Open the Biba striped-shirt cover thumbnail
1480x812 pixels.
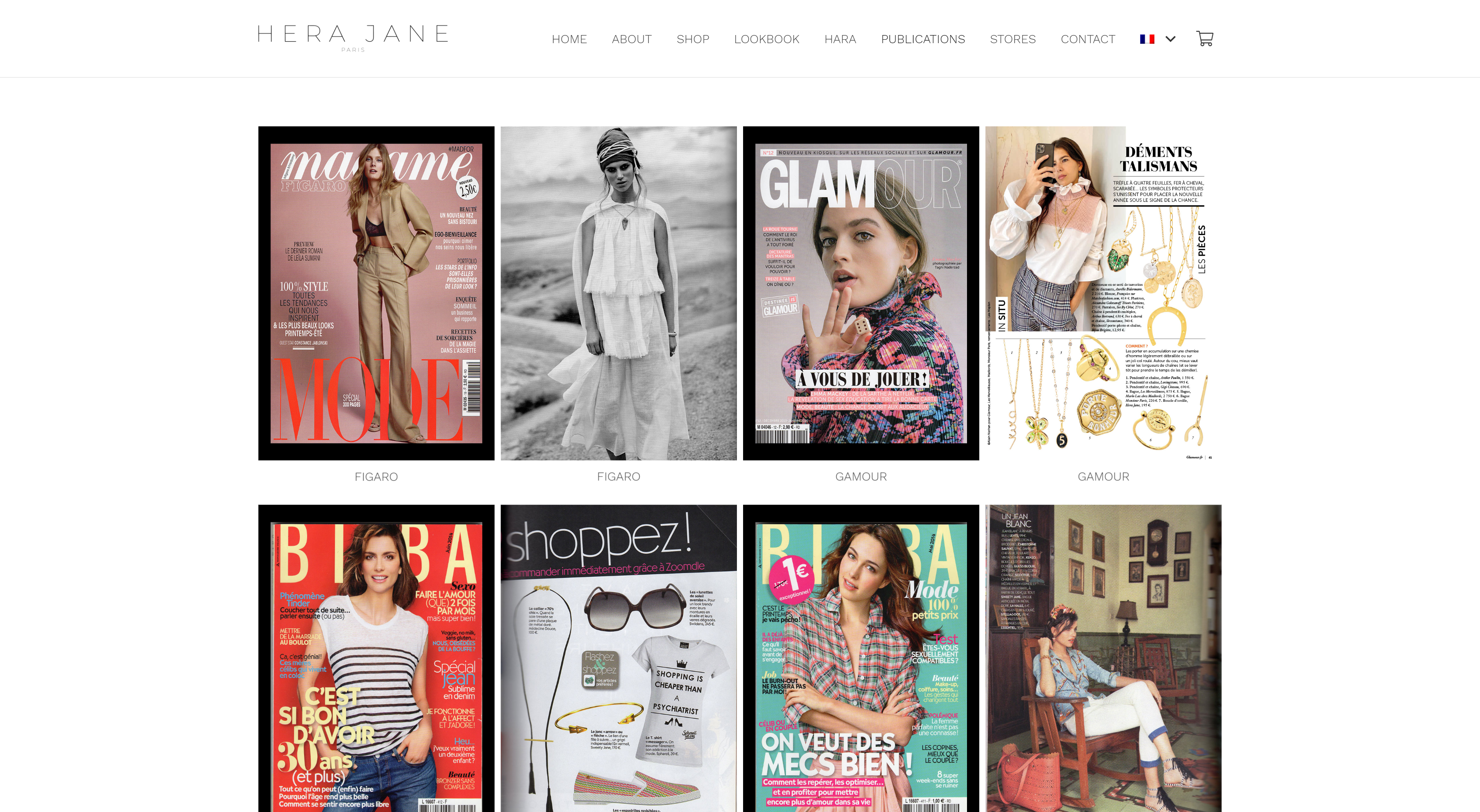[x=376, y=658]
